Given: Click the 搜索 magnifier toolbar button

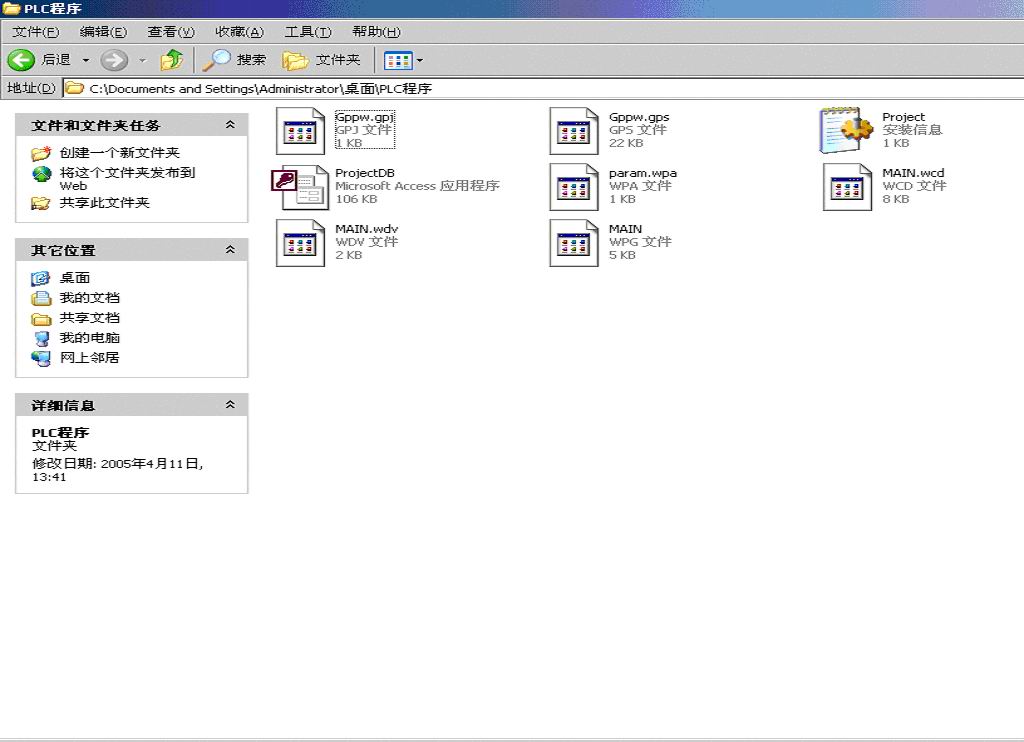Looking at the screenshot, I should tap(234, 60).
